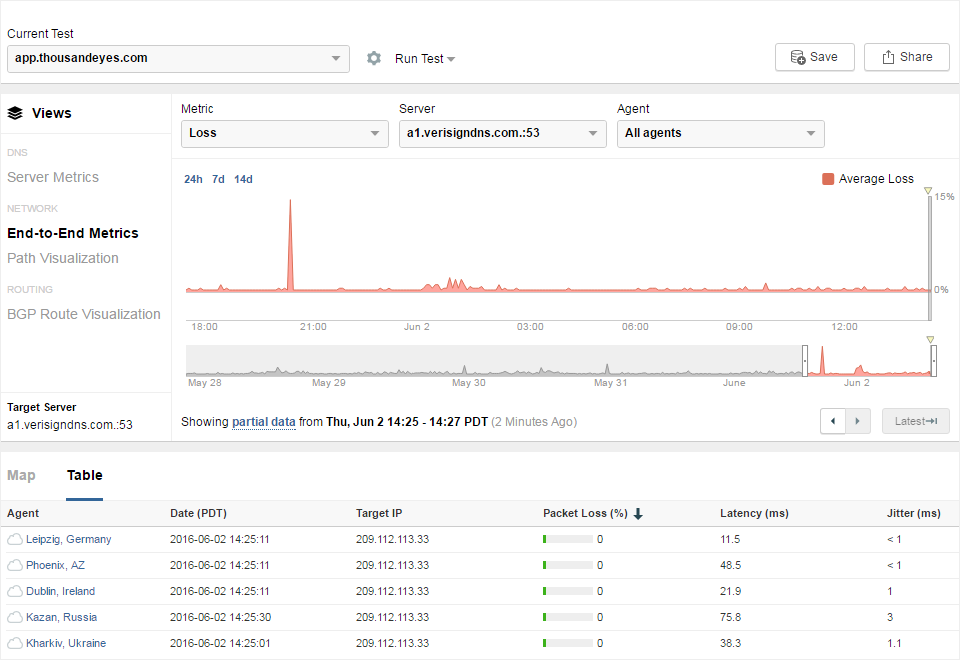Click the gear settings icon beside Run Test
This screenshot has width=960, height=660.
[x=374, y=58]
